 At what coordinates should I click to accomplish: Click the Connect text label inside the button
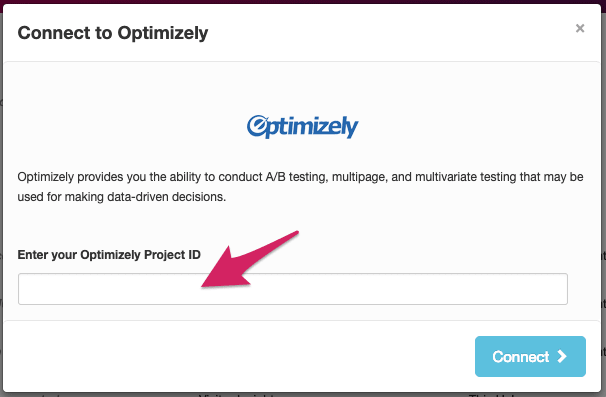[521, 356]
